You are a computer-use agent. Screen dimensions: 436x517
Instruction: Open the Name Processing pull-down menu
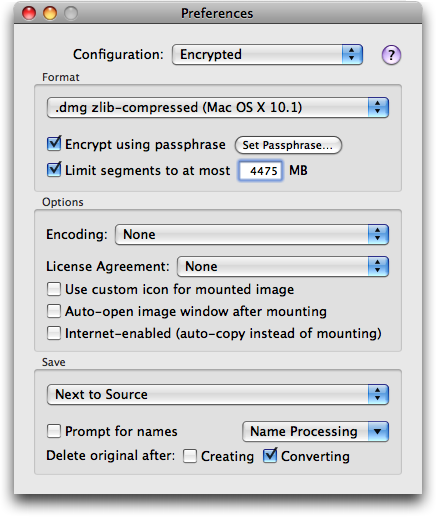(315, 431)
